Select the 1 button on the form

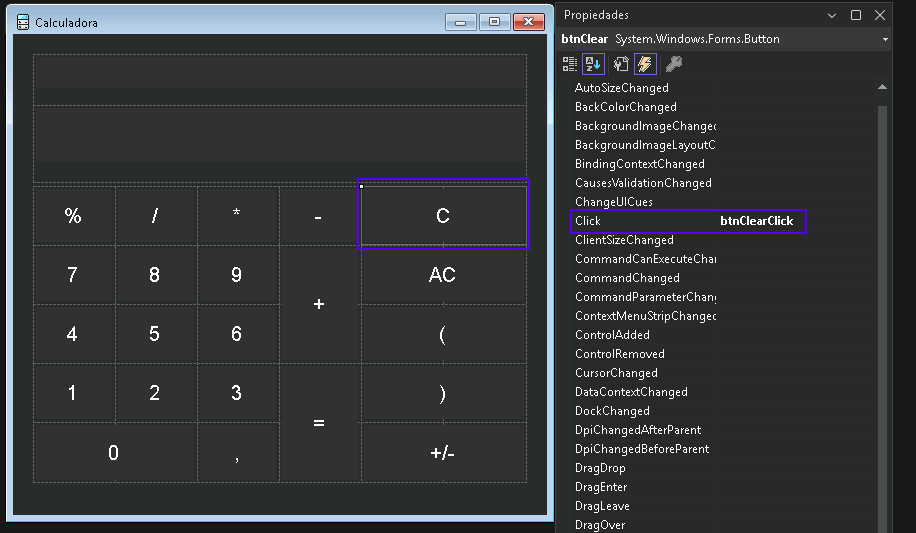coord(74,393)
